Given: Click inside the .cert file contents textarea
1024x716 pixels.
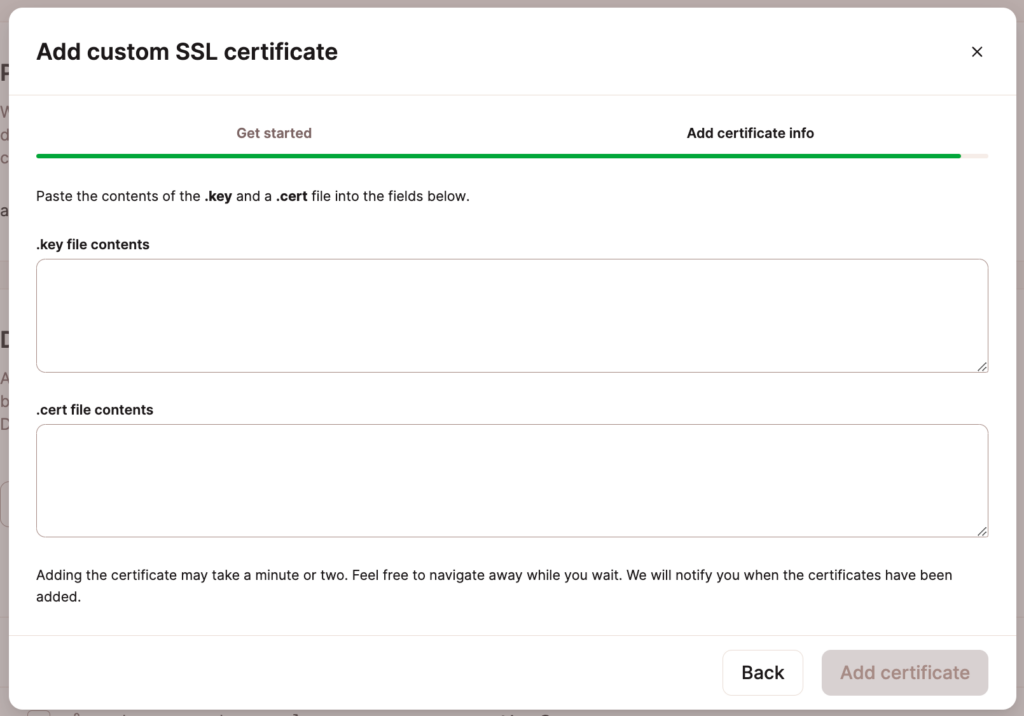Looking at the screenshot, I should [512, 480].
